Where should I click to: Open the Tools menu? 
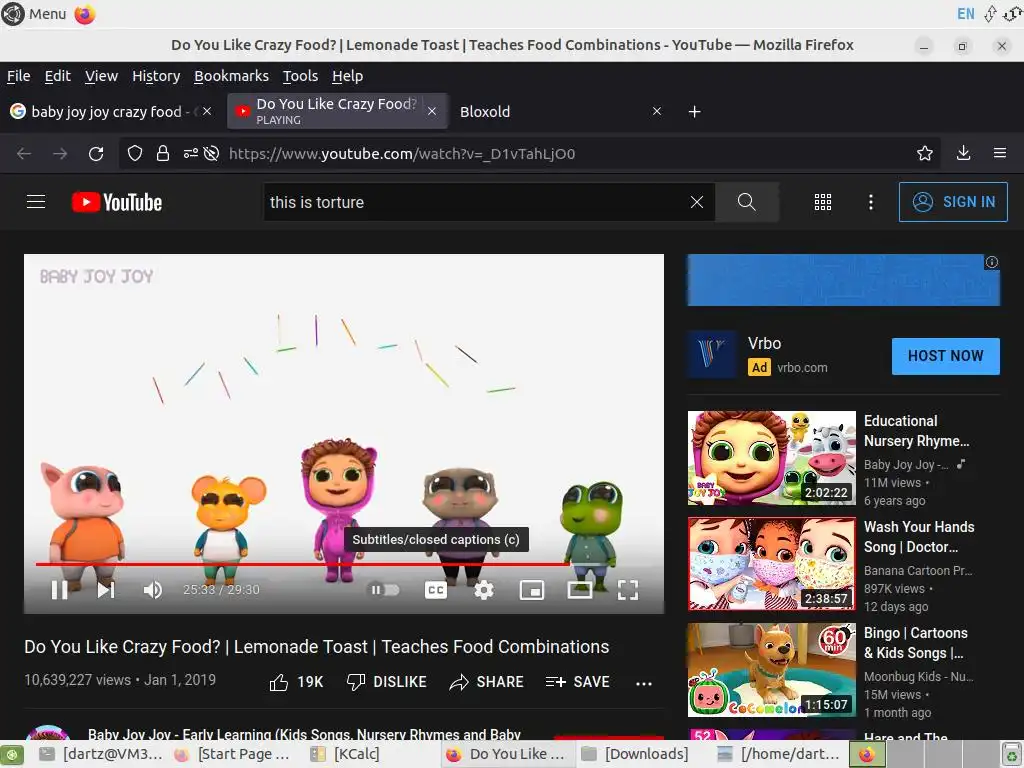(300, 76)
